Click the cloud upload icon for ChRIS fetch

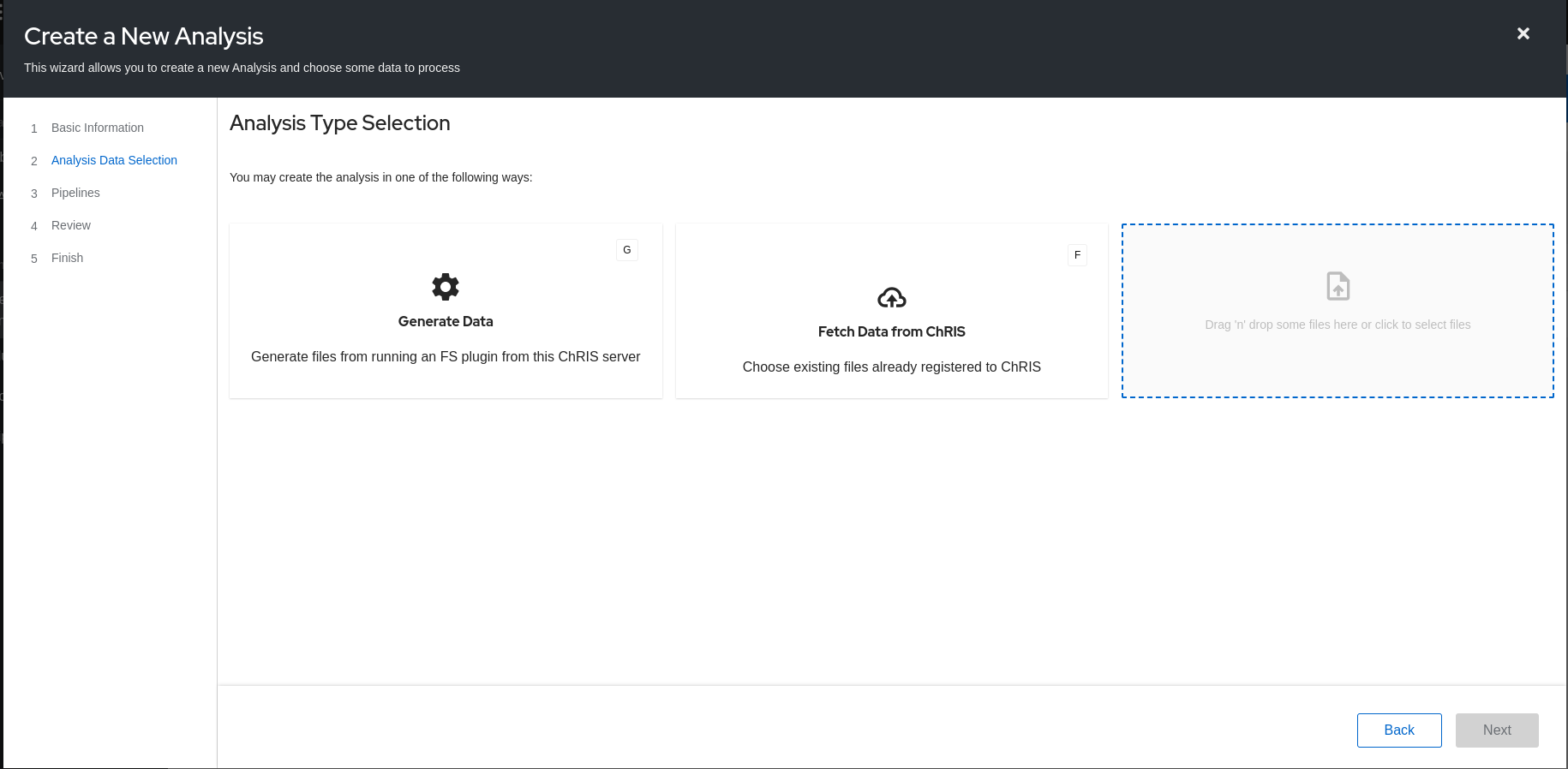click(x=892, y=297)
